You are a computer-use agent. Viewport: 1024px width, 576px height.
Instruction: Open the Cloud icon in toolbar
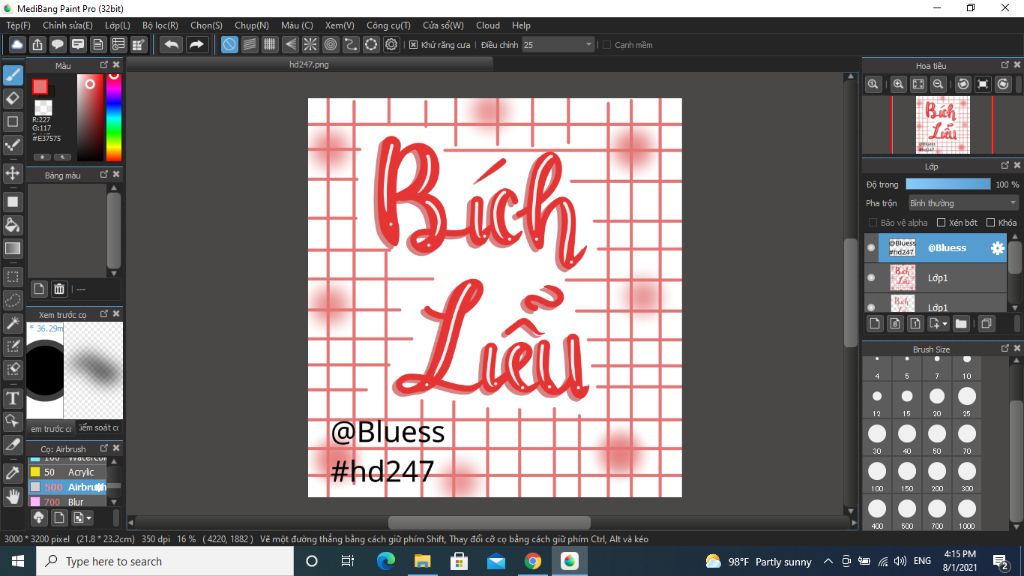pyautogui.click(x=16, y=44)
